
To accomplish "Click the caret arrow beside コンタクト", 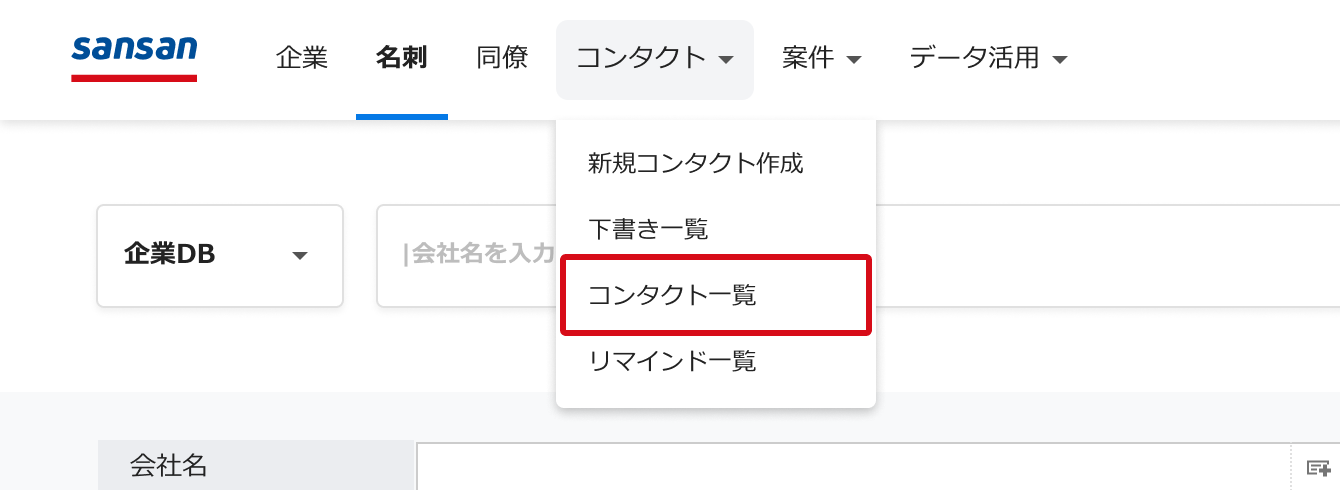I will (727, 60).
